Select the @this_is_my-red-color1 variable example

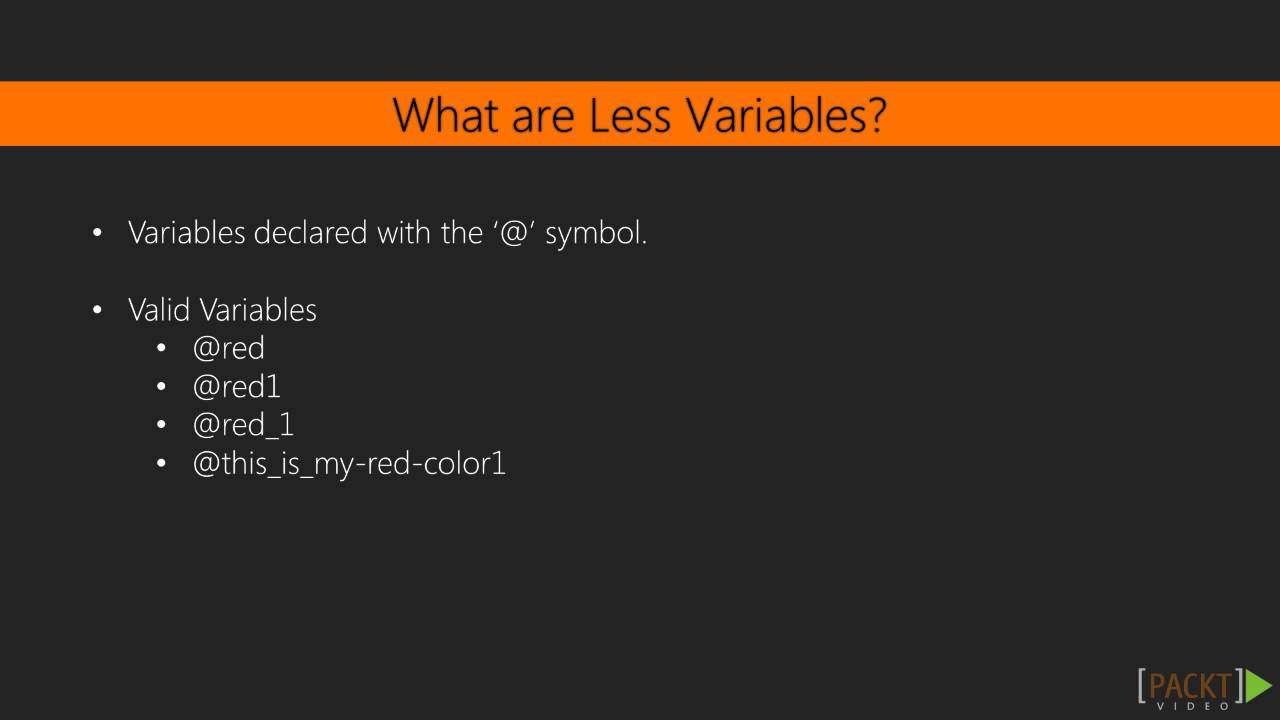click(349, 464)
